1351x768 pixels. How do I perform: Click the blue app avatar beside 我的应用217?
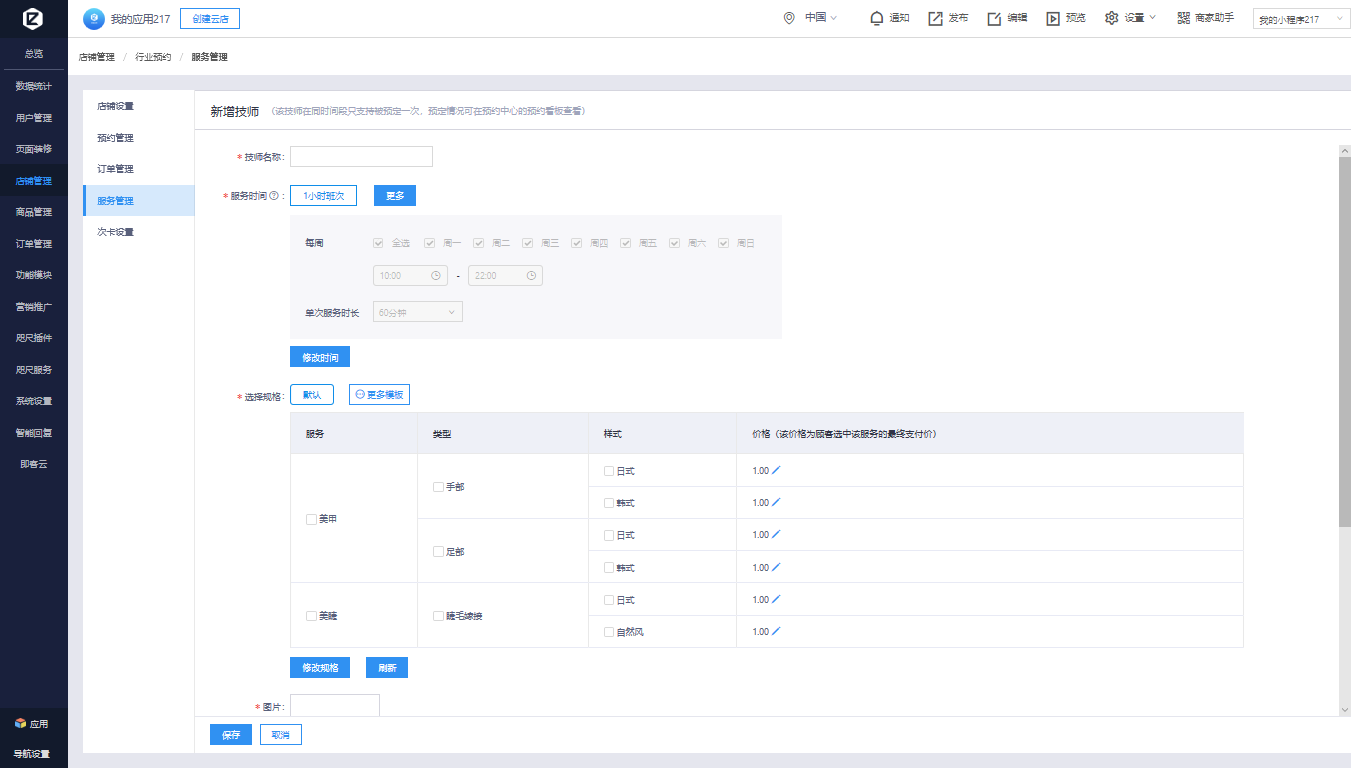93,18
